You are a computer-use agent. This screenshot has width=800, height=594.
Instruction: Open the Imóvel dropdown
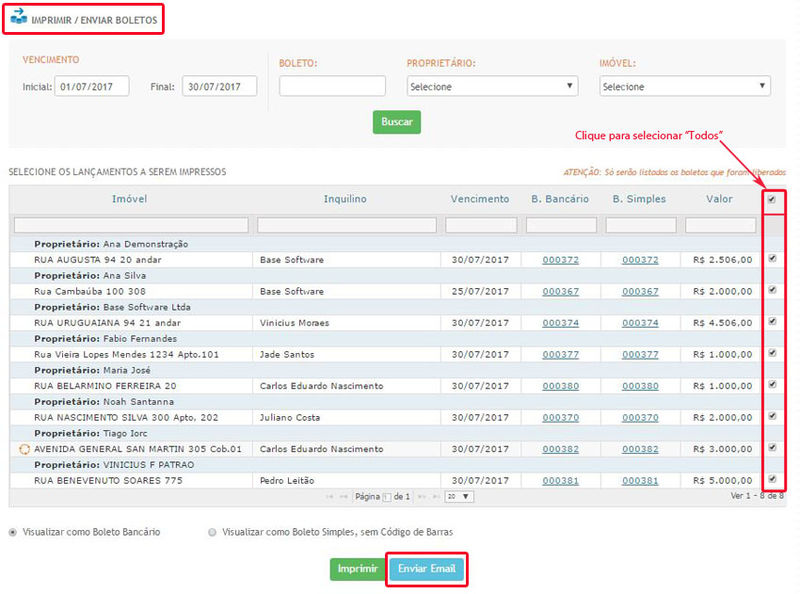click(x=685, y=87)
